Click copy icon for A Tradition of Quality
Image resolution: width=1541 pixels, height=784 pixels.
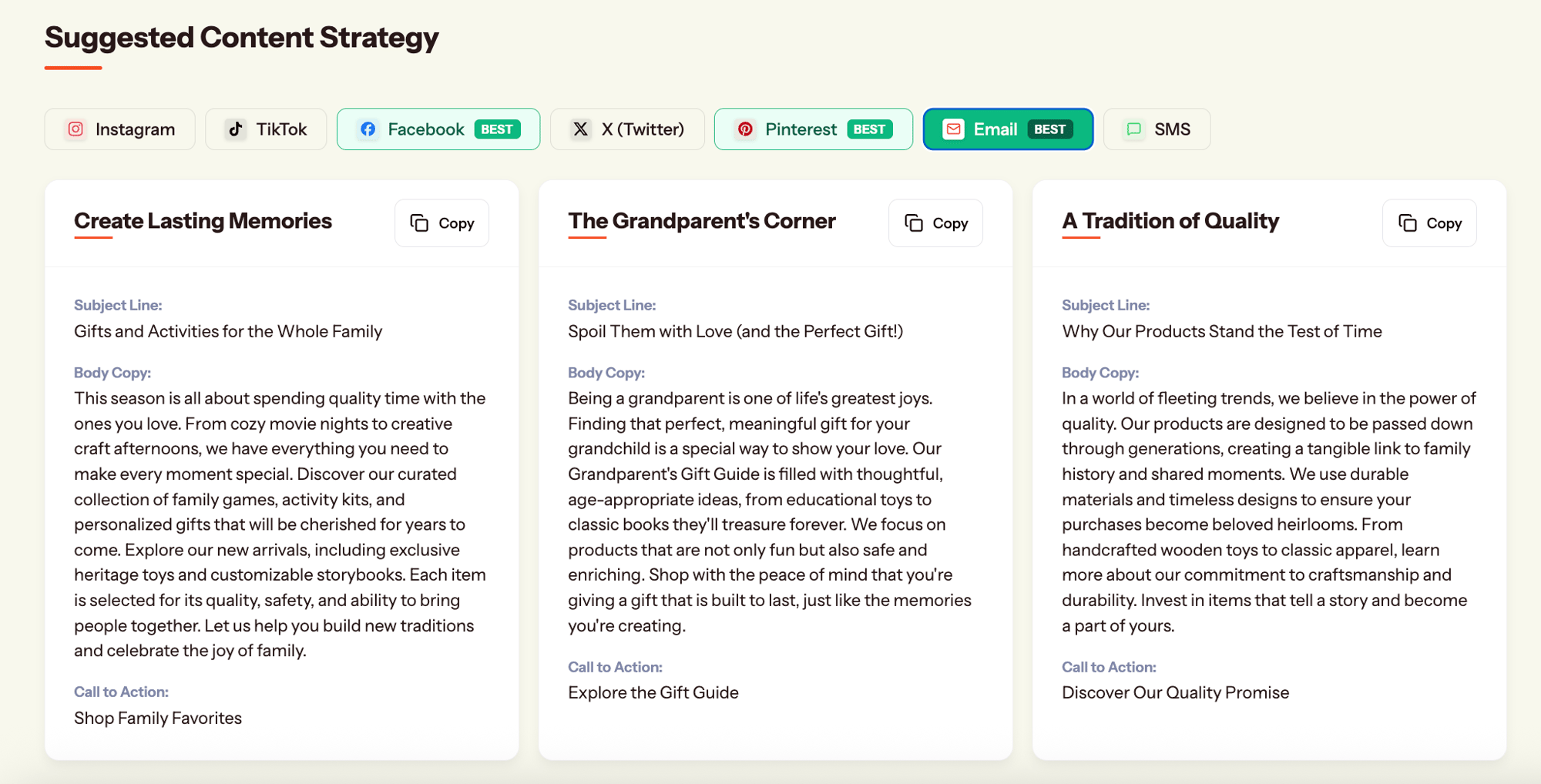pyautogui.click(x=1408, y=223)
